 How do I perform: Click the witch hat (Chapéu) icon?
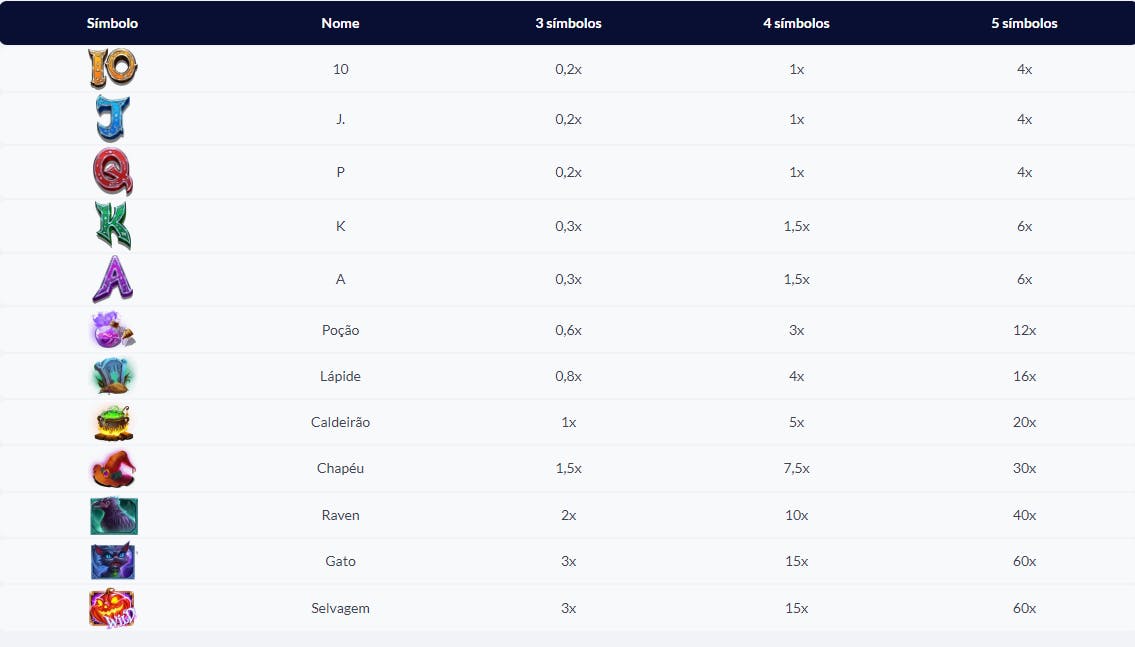coord(113,468)
